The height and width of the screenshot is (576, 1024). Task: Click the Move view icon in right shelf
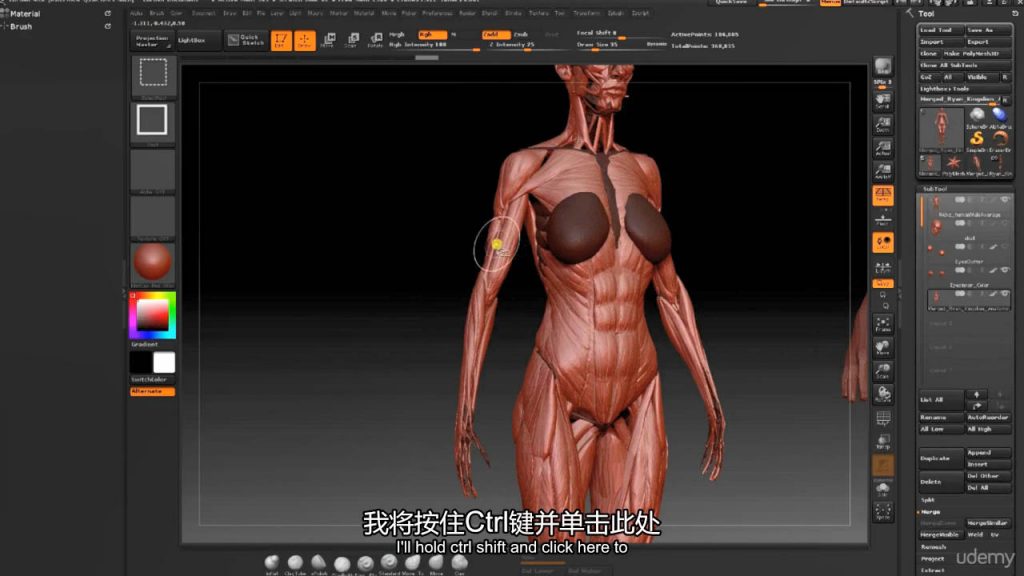[x=883, y=347]
